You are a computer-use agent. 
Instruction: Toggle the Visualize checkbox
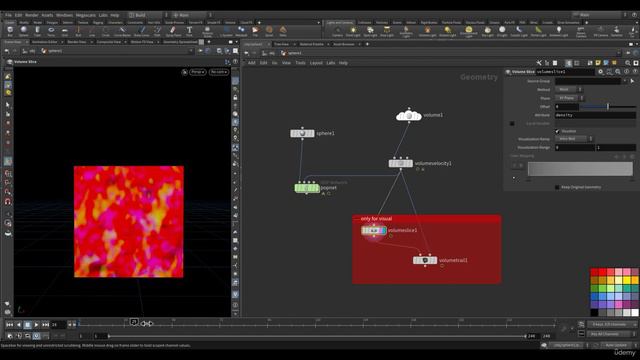point(557,131)
